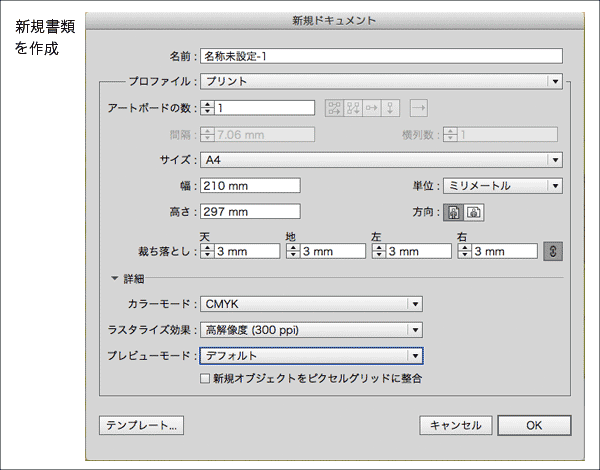Click the アートボードの数 stepper arrows
This screenshot has width=600, height=470.
click(207, 108)
